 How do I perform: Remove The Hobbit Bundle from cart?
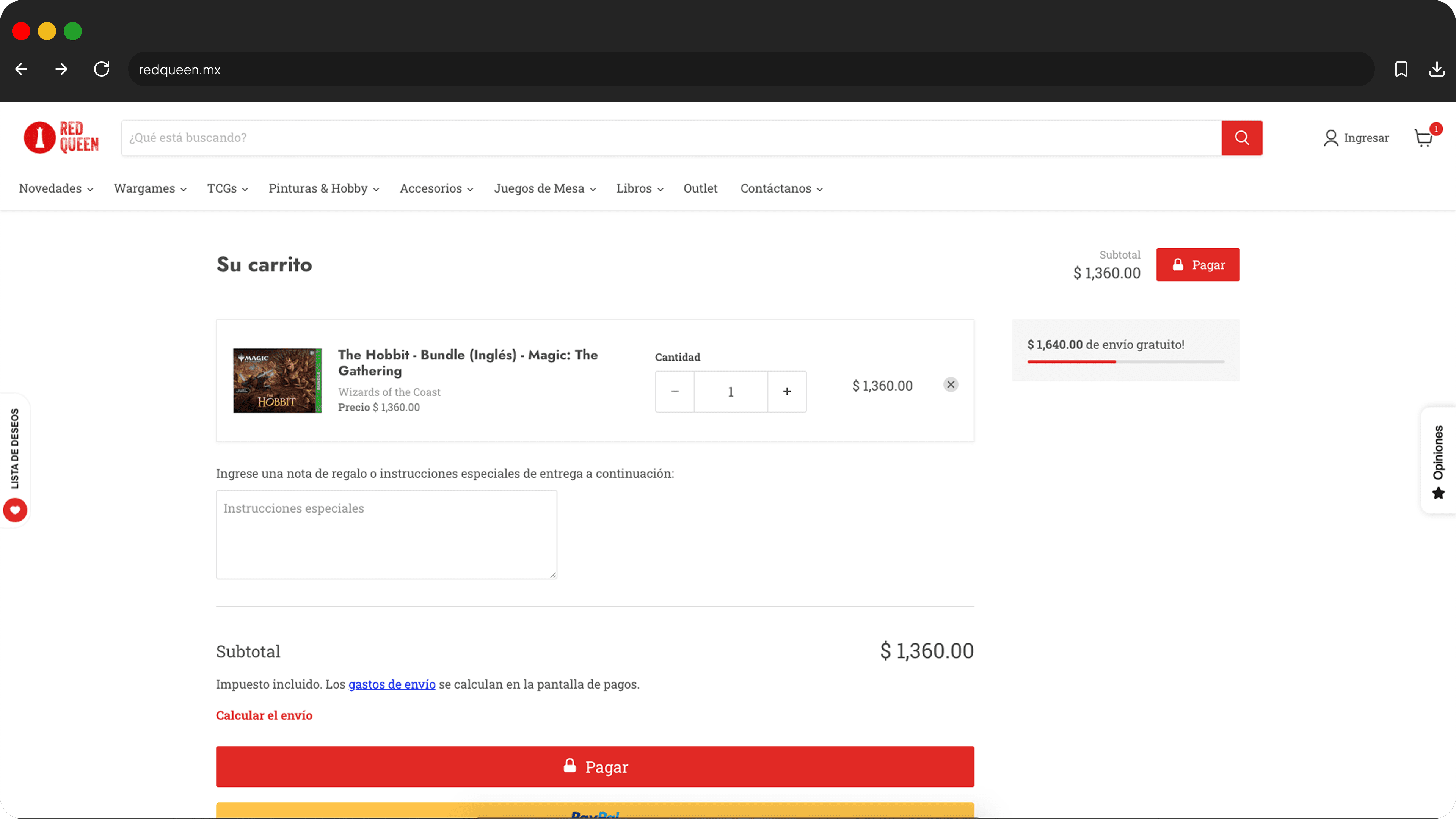pyautogui.click(x=951, y=384)
